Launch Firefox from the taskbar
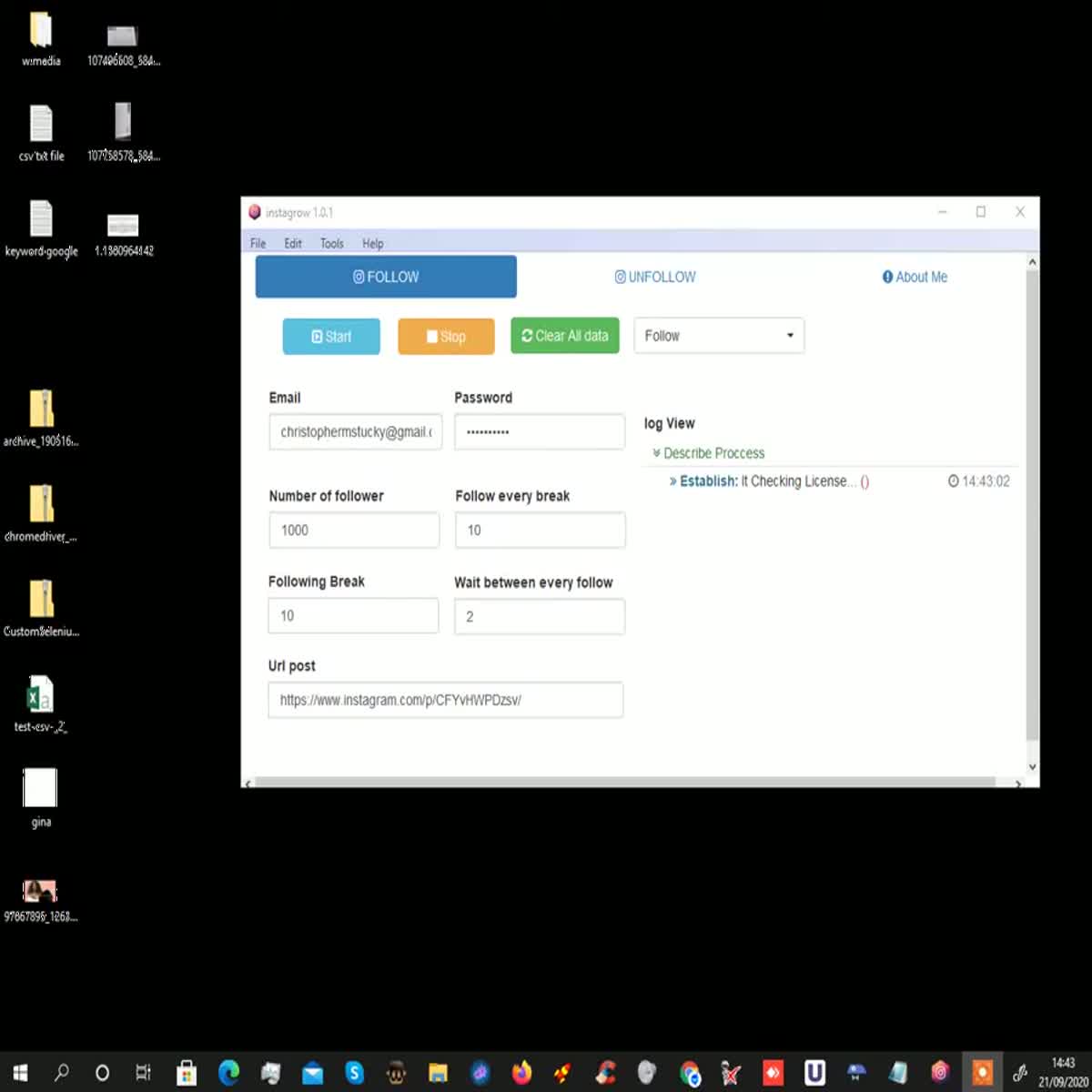This screenshot has width=1092, height=1092. click(x=521, y=1073)
